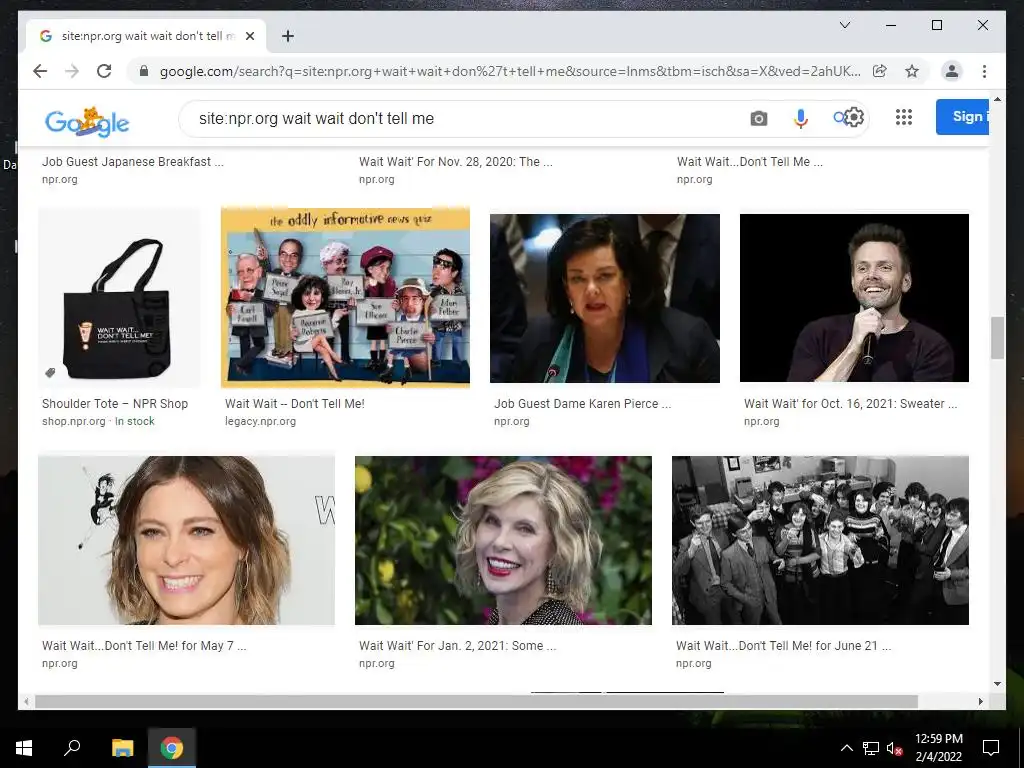Click the Chrome icon in the taskbar
Viewport: 1024px width, 768px height.
pos(172,747)
